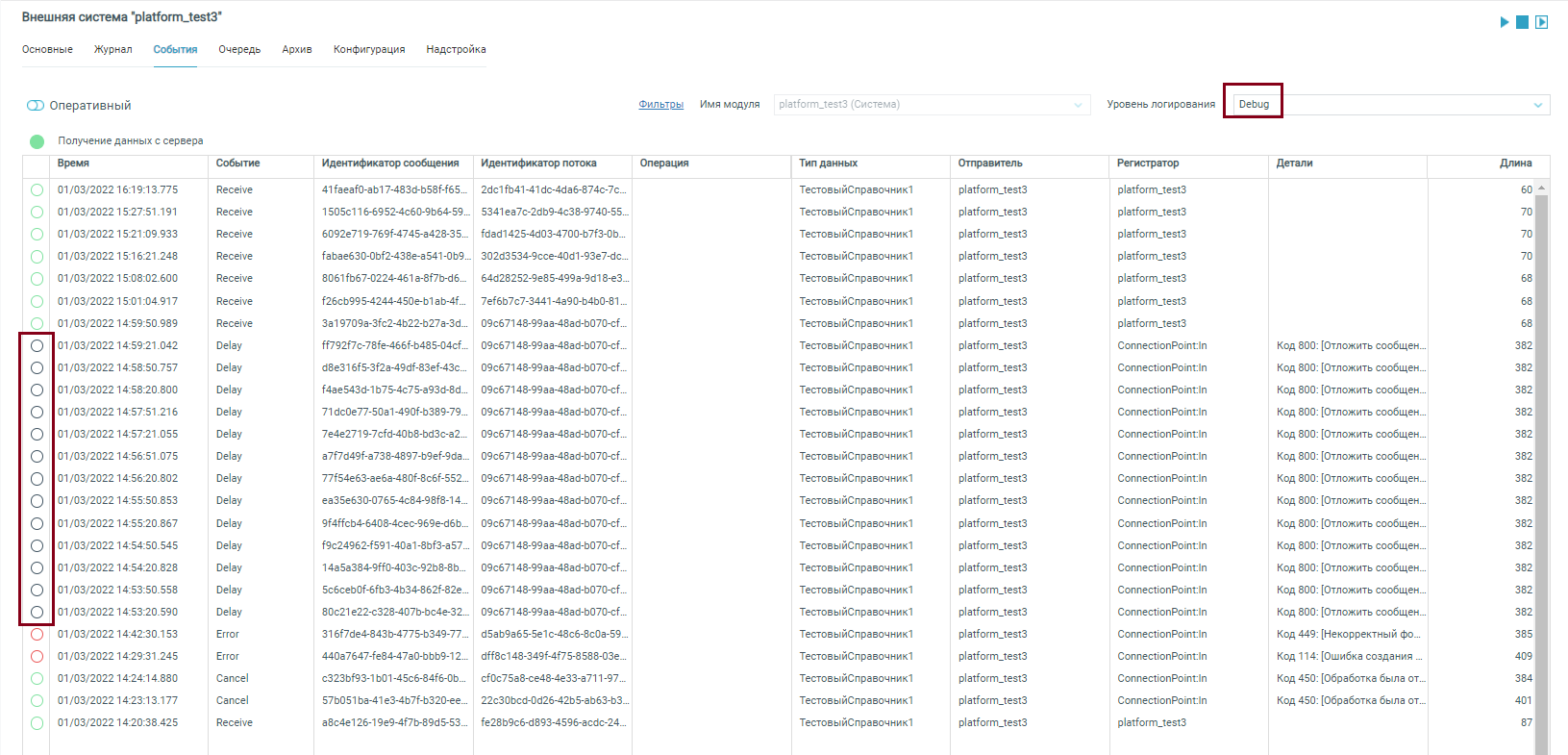Select the status circle for row 15:21:09.933
Viewport: 1568px width, 755px height.
pyautogui.click(x=37, y=235)
